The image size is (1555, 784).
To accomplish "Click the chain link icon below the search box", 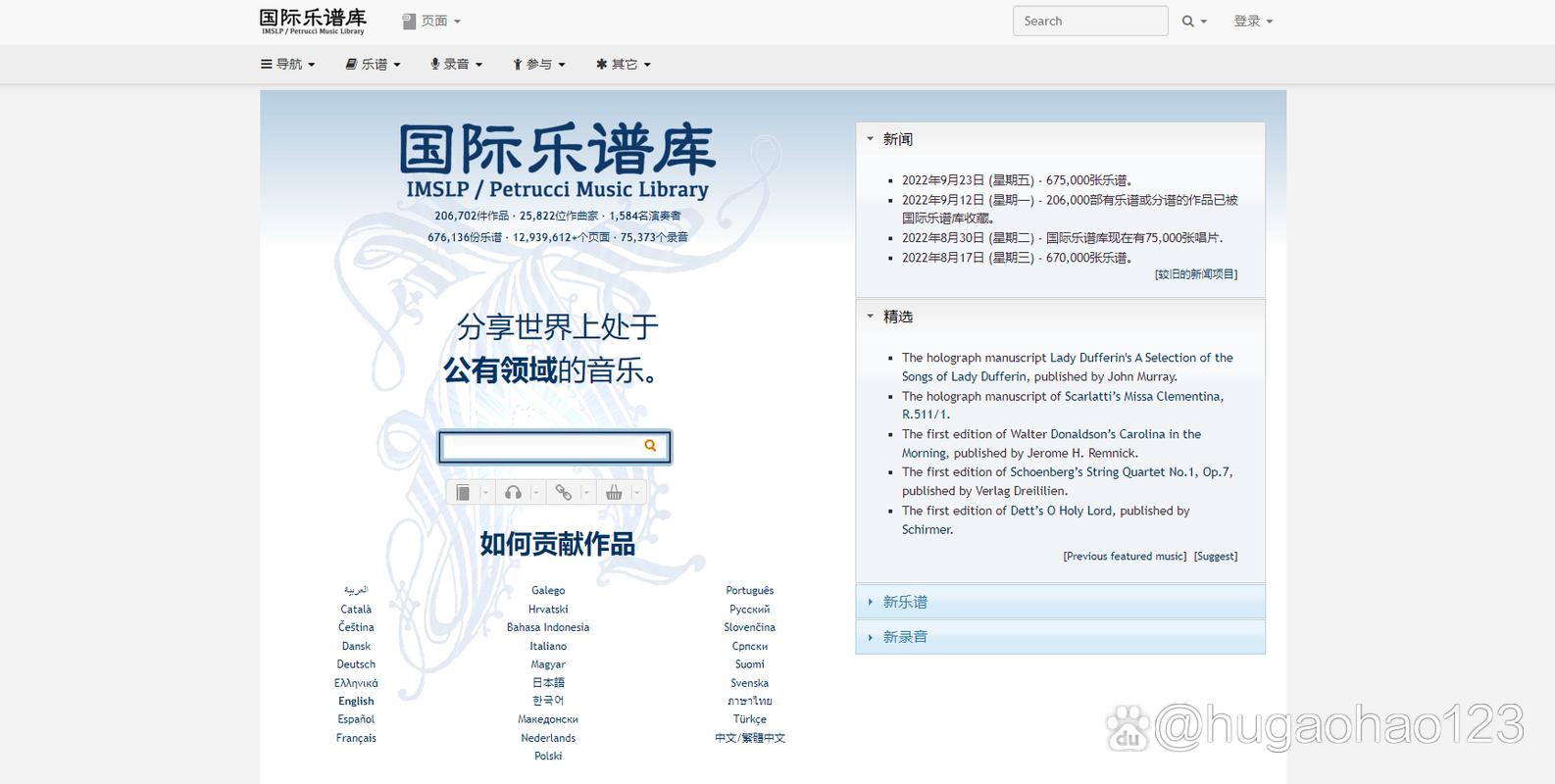I will [563, 493].
